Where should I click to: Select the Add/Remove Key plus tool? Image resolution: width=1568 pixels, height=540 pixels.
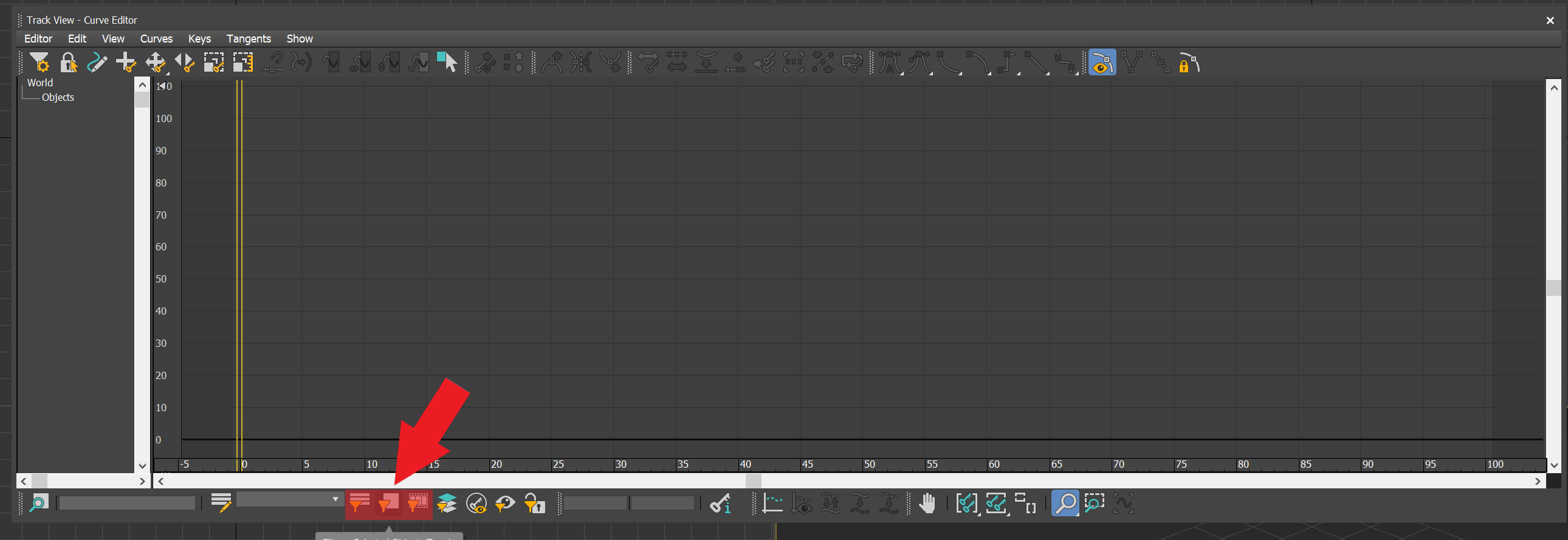[x=126, y=63]
